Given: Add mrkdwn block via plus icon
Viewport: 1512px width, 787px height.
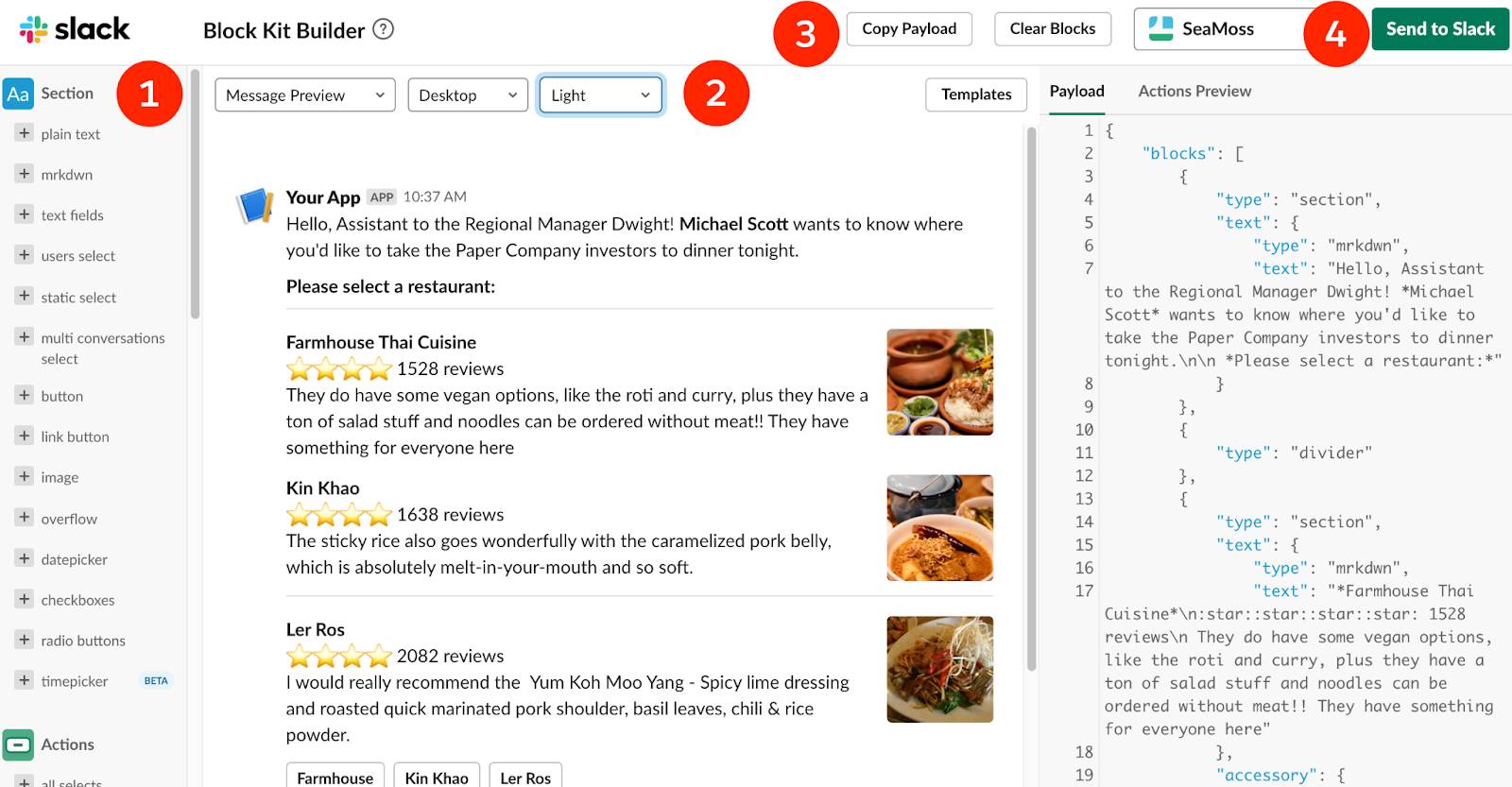Looking at the screenshot, I should [x=25, y=174].
